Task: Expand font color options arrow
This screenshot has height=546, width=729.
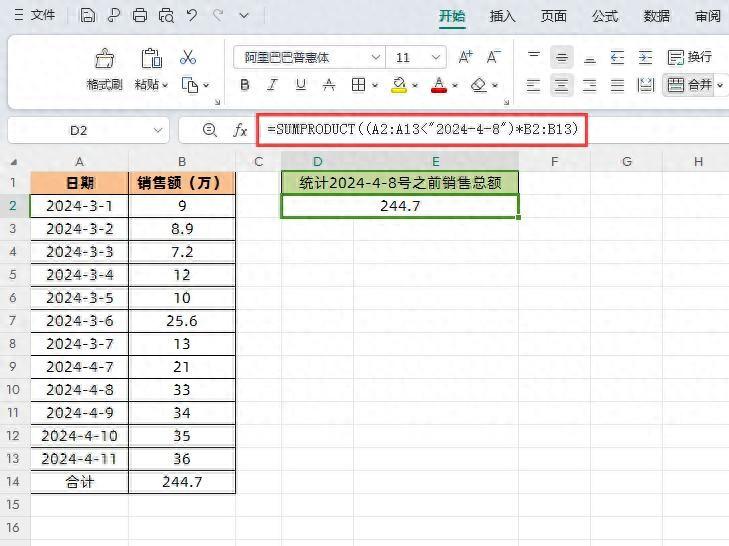Action: point(455,86)
